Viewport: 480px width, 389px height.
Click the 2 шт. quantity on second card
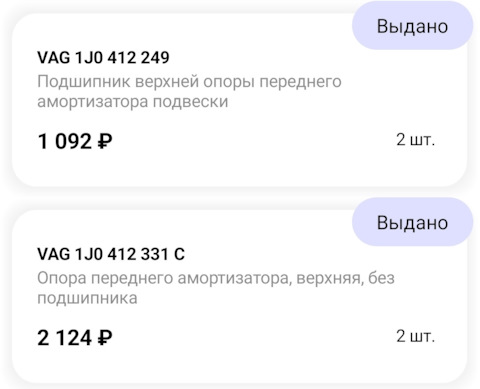coord(416,336)
